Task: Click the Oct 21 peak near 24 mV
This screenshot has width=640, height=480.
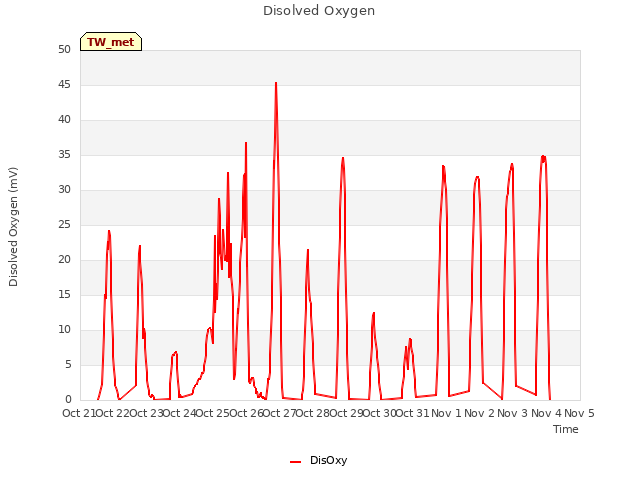Action: click(x=109, y=231)
